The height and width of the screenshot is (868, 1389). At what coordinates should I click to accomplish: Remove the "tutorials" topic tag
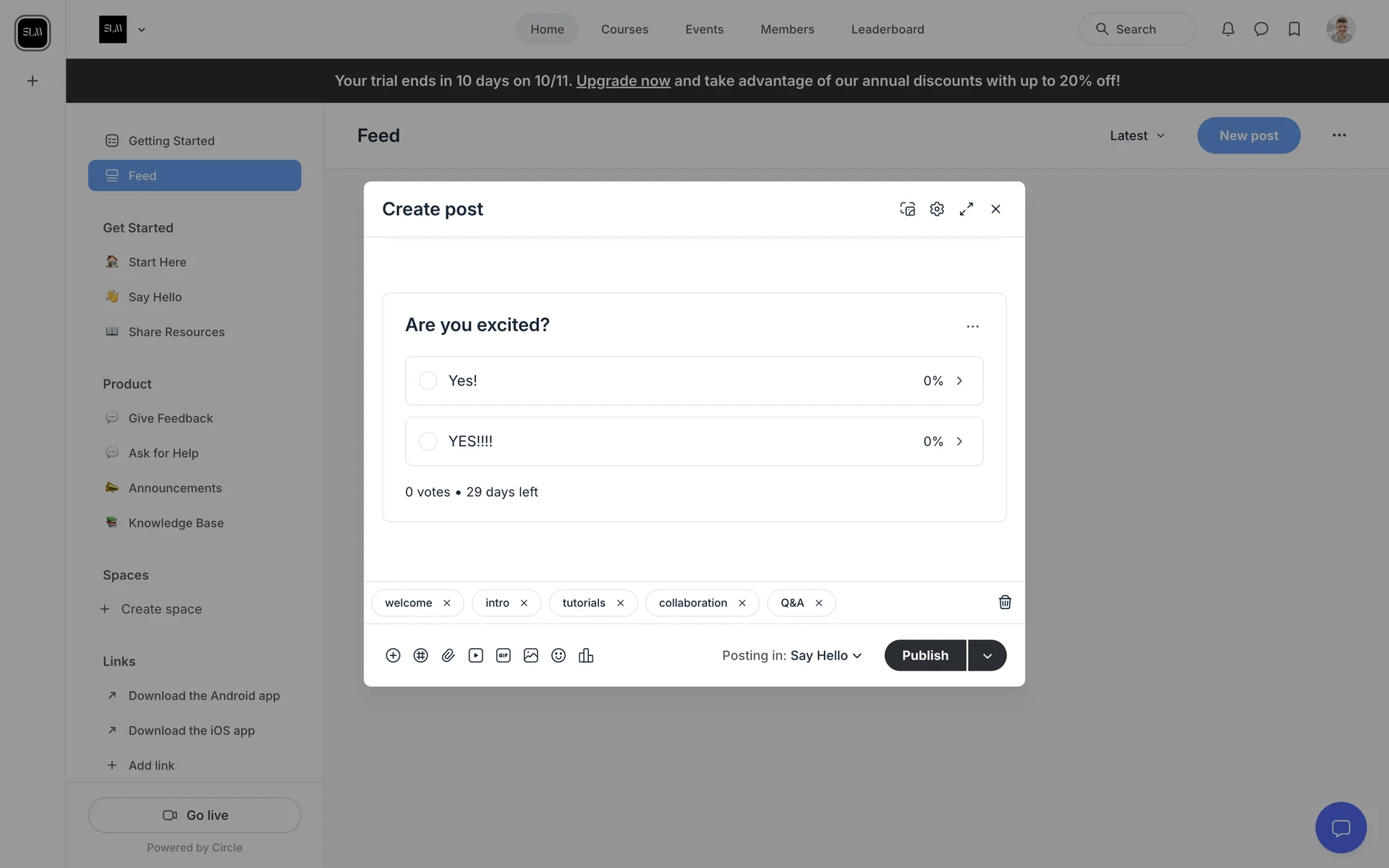pyautogui.click(x=620, y=603)
